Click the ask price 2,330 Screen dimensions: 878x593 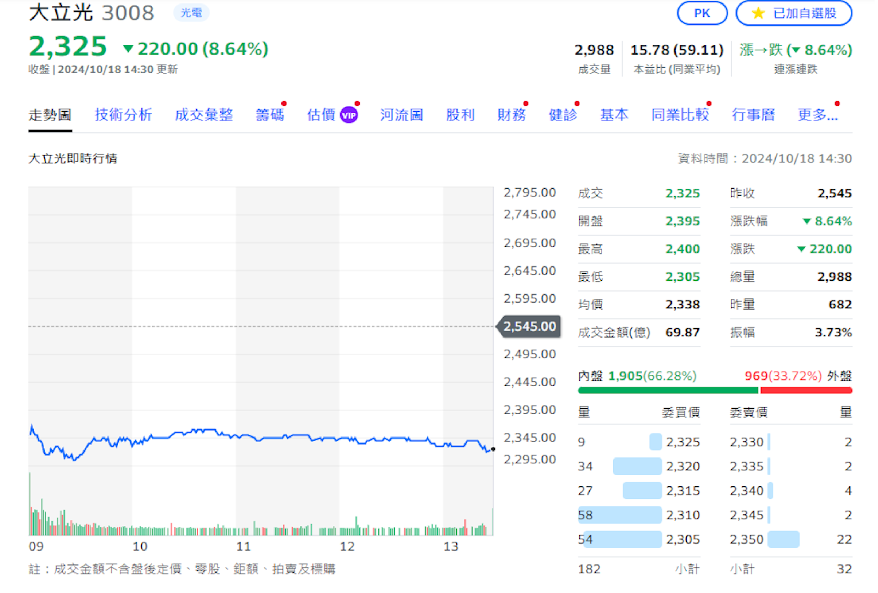coord(747,442)
